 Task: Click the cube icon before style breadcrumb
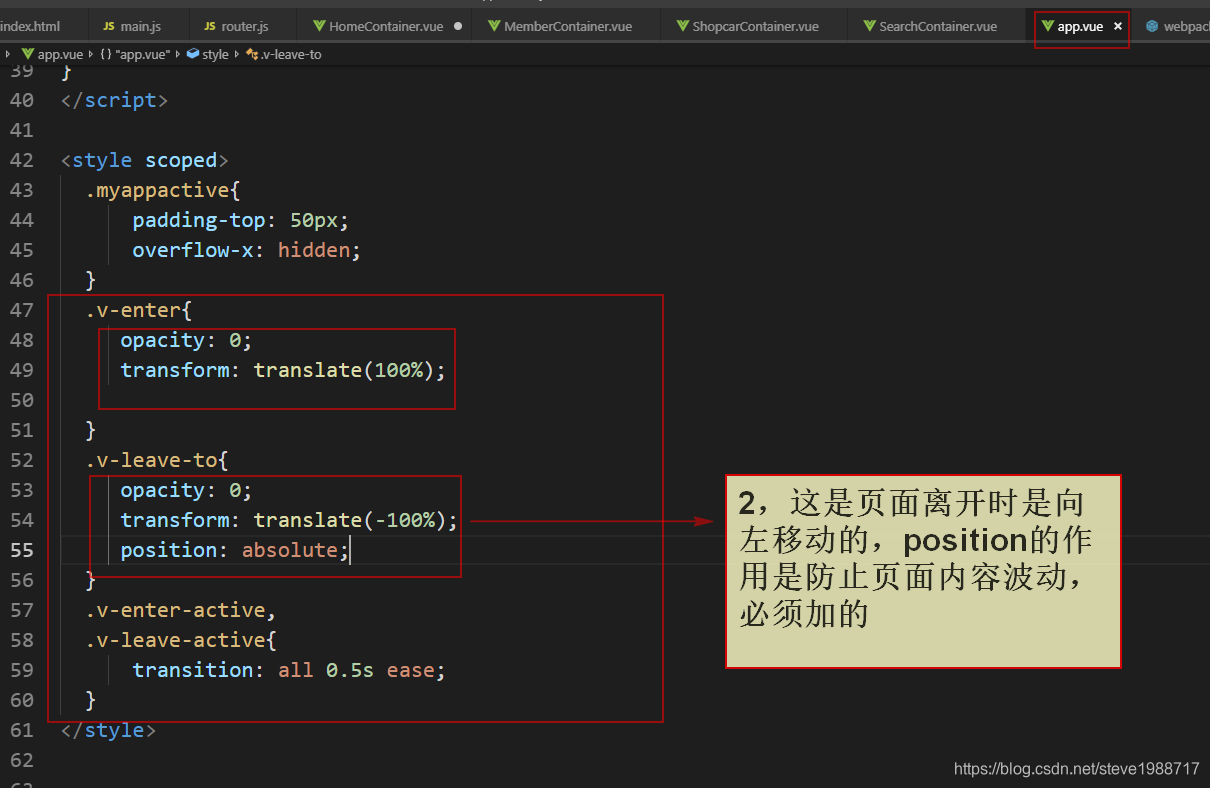tap(193, 54)
